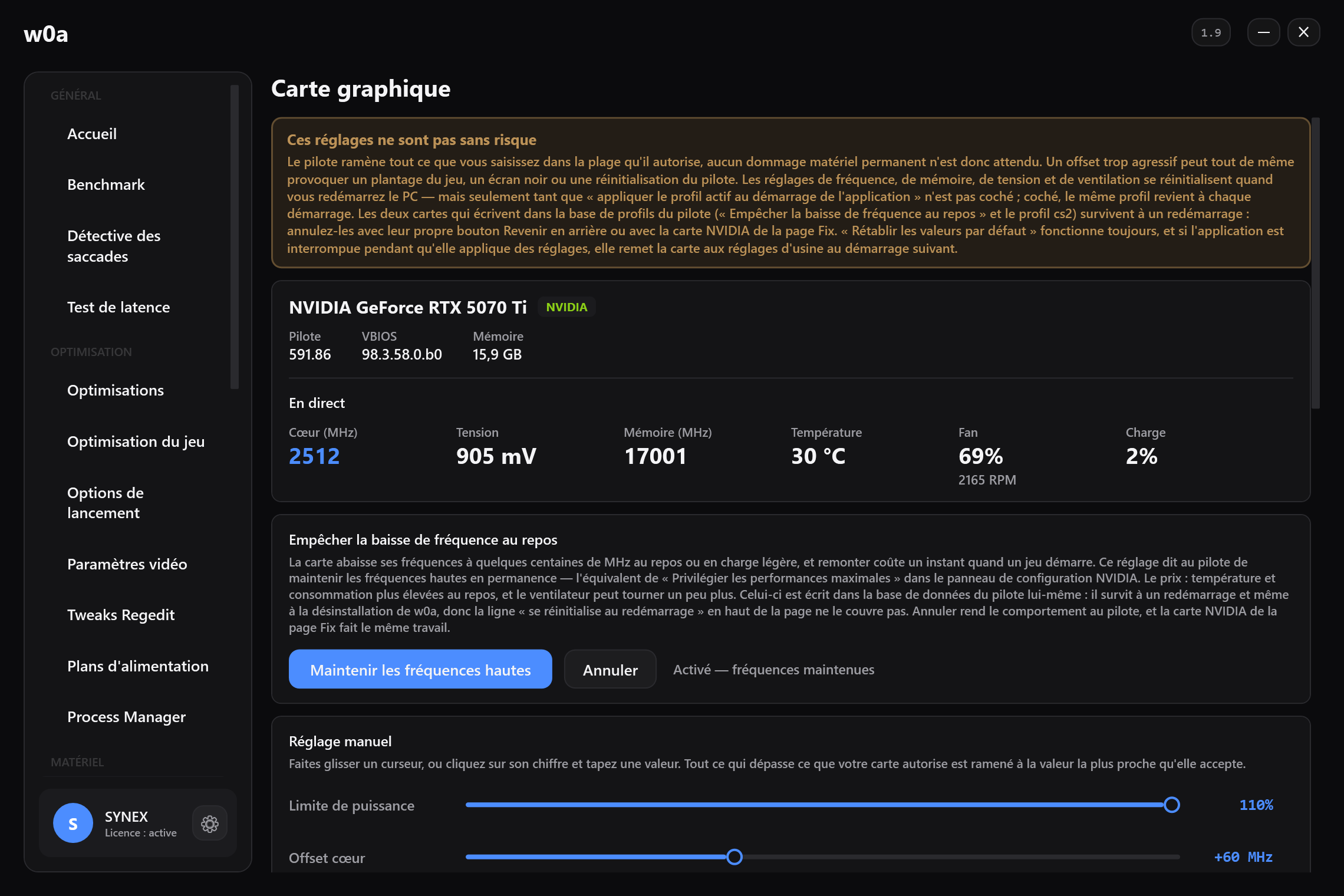Viewport: 1344px width, 896px height.
Task: Click the Licence : active label
Action: (140, 833)
